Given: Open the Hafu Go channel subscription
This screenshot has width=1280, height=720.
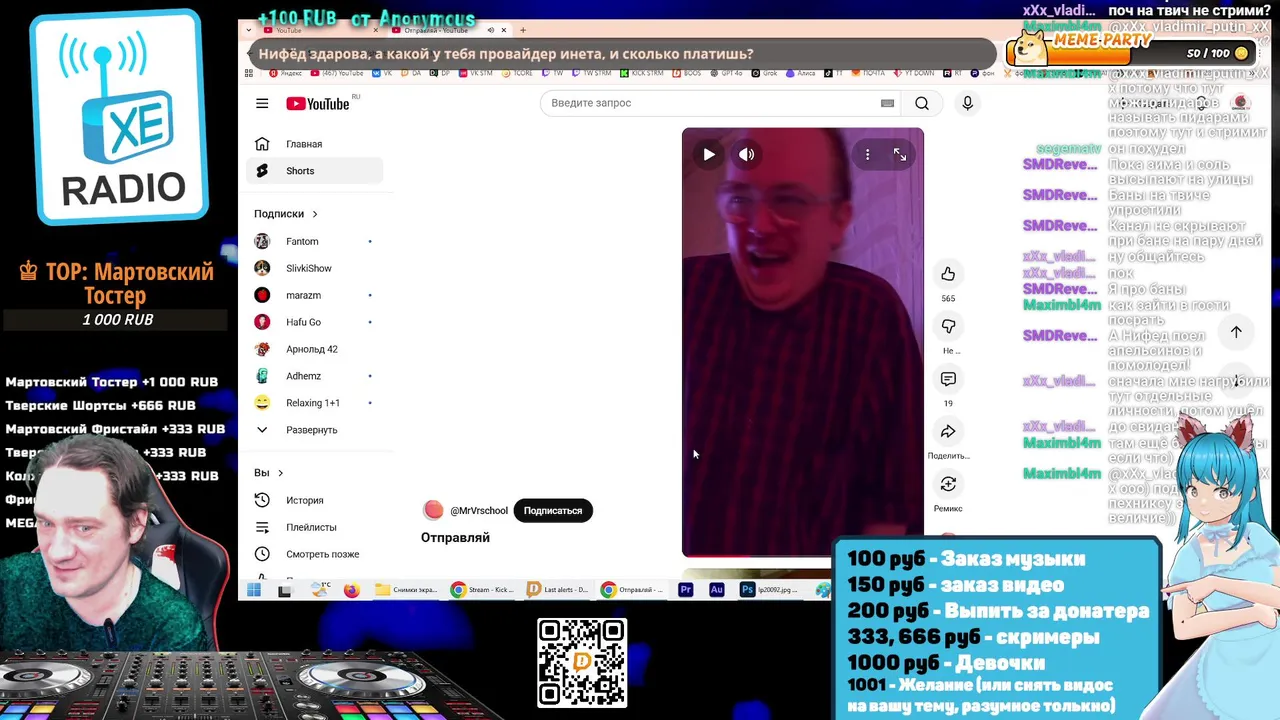Looking at the screenshot, I should click(x=314, y=322).
